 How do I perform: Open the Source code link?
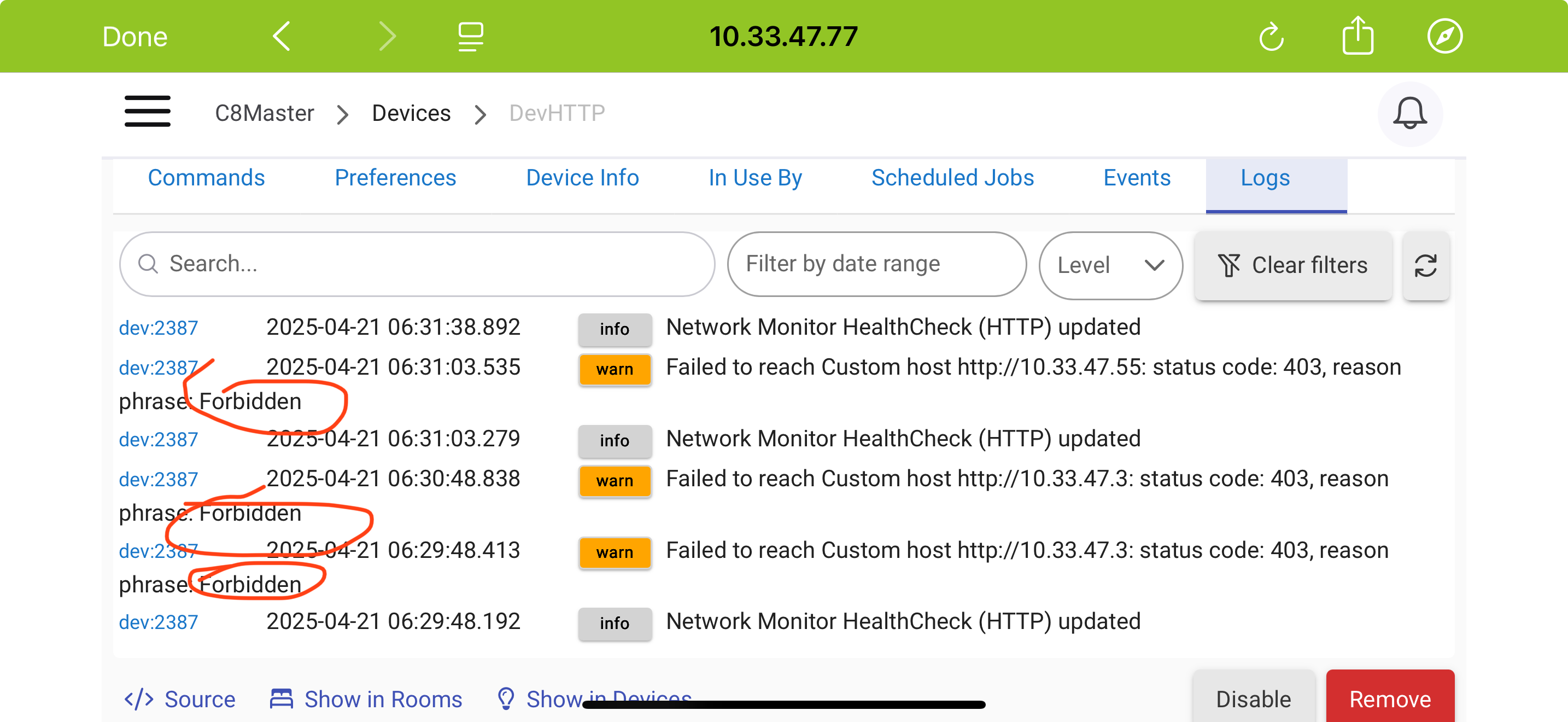pos(180,700)
